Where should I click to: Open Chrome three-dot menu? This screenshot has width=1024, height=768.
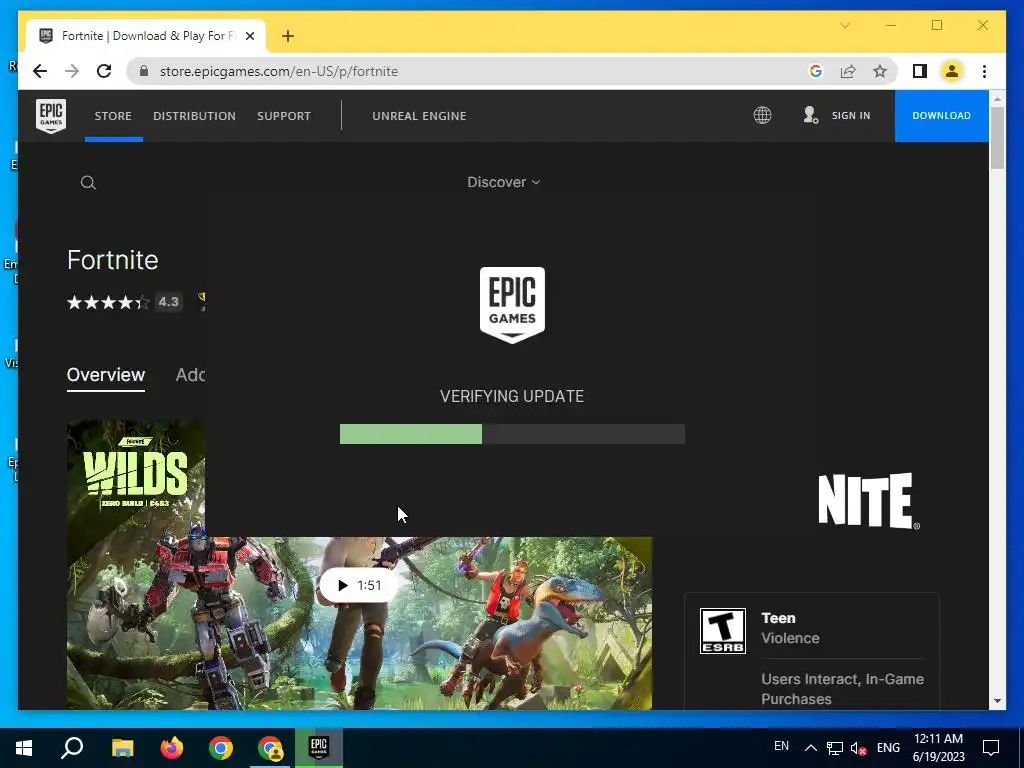[984, 71]
